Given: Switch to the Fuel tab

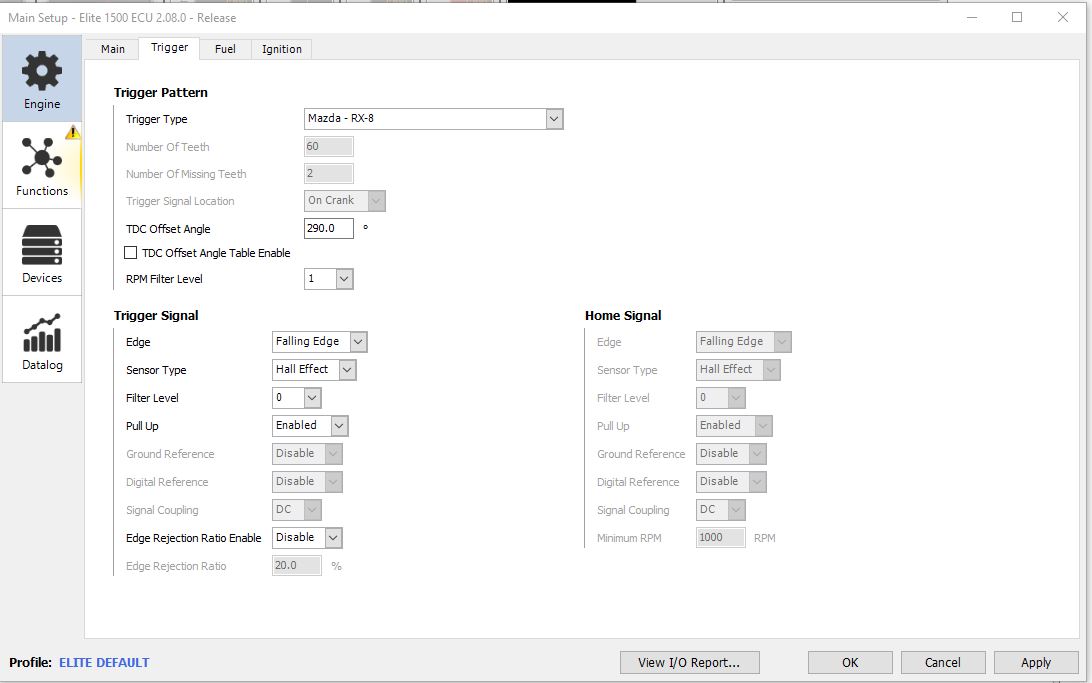Looking at the screenshot, I should (225, 49).
